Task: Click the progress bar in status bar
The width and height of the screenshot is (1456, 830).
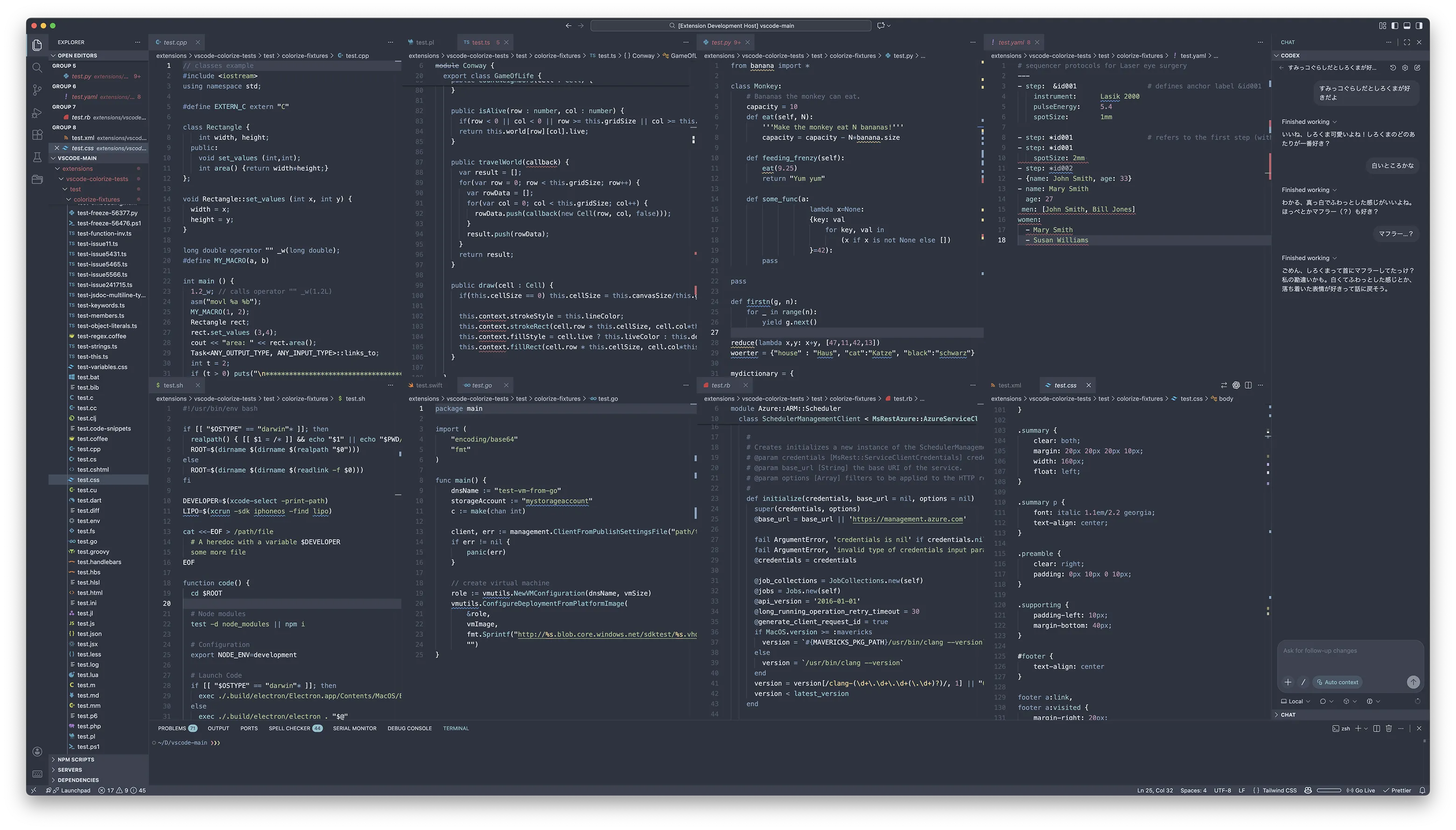Action: [x=1329, y=791]
